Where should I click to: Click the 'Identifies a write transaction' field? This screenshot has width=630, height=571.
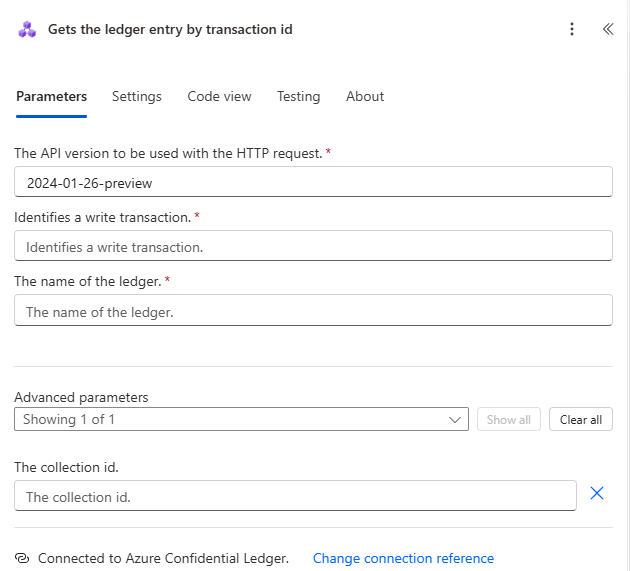click(x=313, y=246)
